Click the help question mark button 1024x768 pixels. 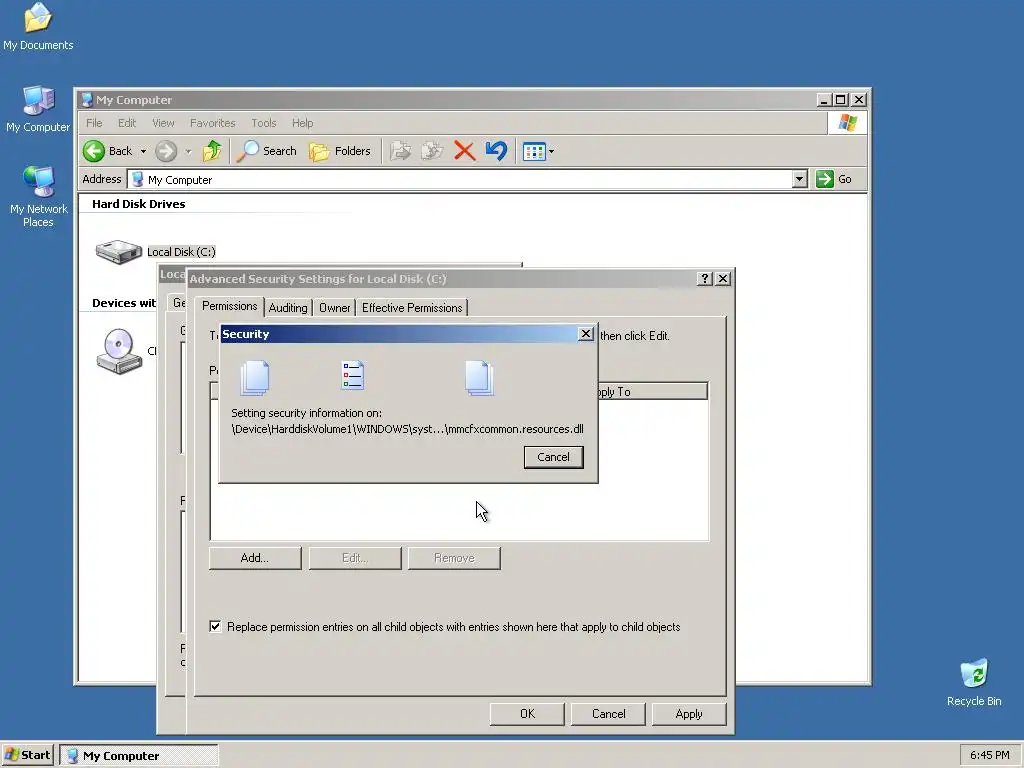(x=704, y=279)
